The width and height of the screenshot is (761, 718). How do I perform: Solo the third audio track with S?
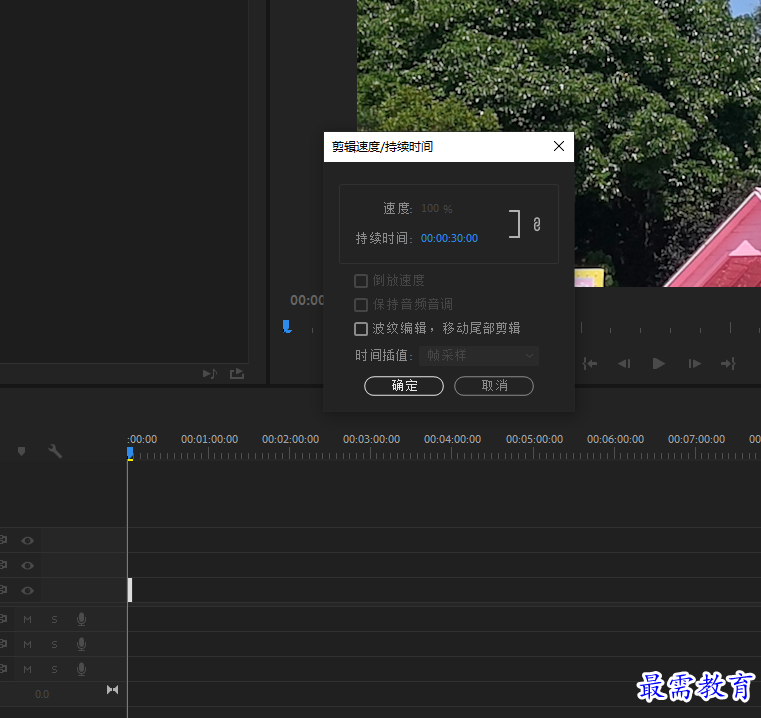(54, 669)
